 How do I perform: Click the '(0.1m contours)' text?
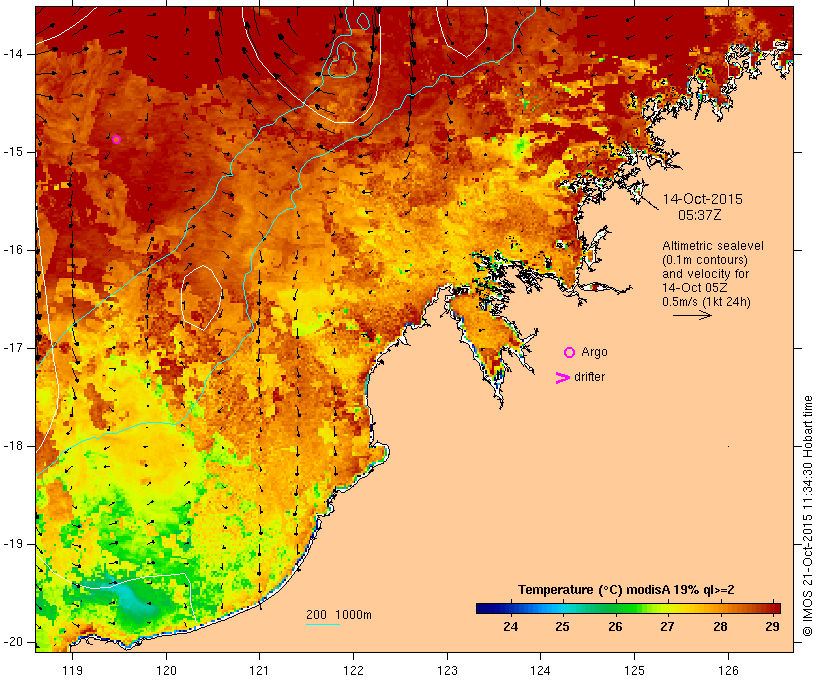[705, 260]
